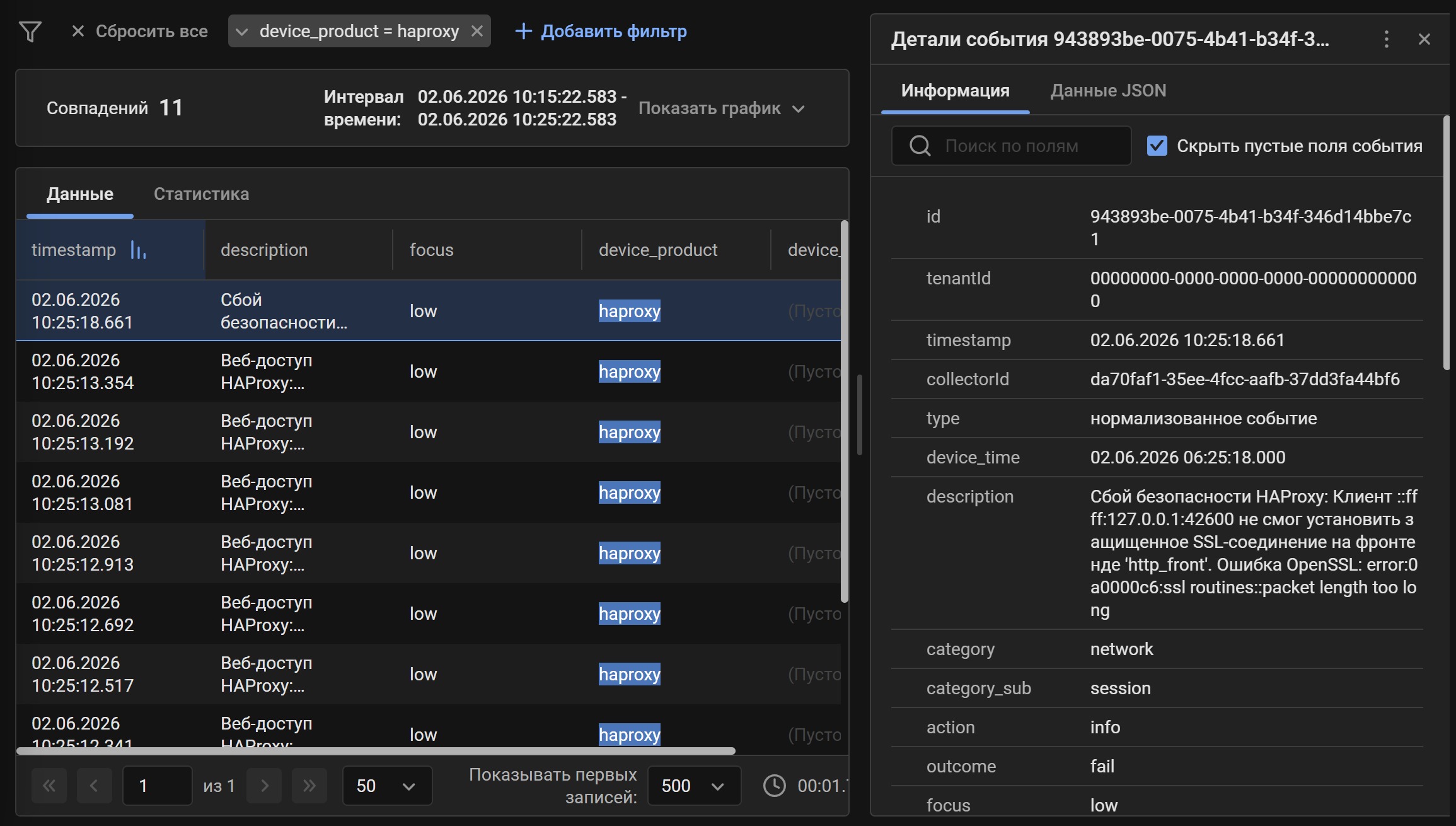Image resolution: width=1456 pixels, height=826 pixels.
Task: Click the clock query time icon
Action: point(775,786)
